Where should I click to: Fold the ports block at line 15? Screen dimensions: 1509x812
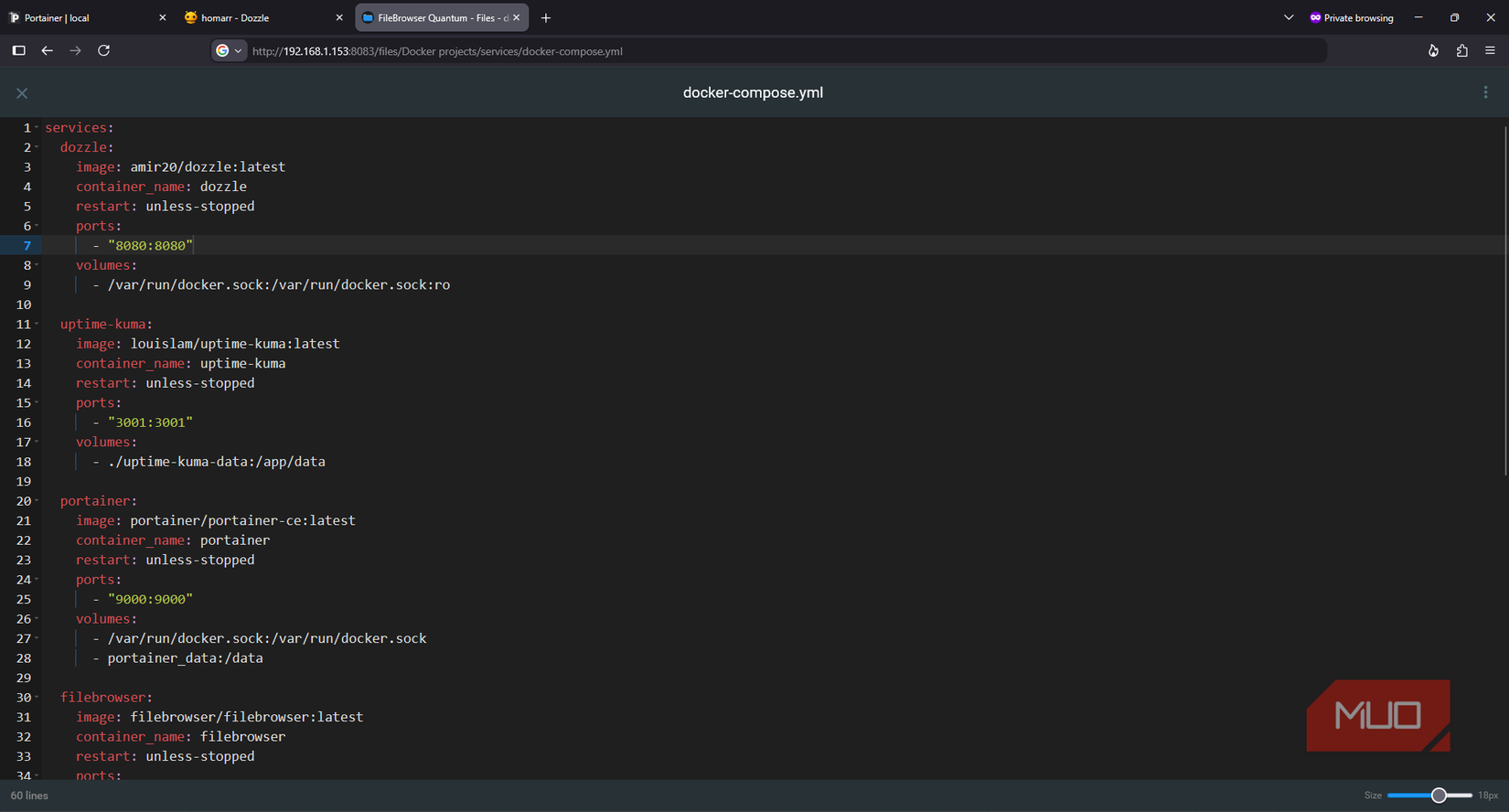tap(37, 402)
